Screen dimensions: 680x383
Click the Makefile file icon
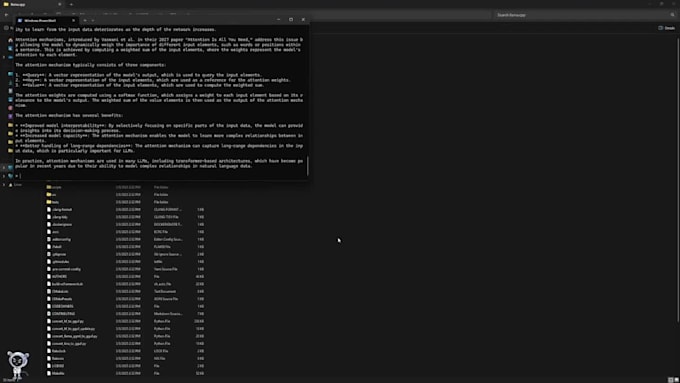pos(49,373)
